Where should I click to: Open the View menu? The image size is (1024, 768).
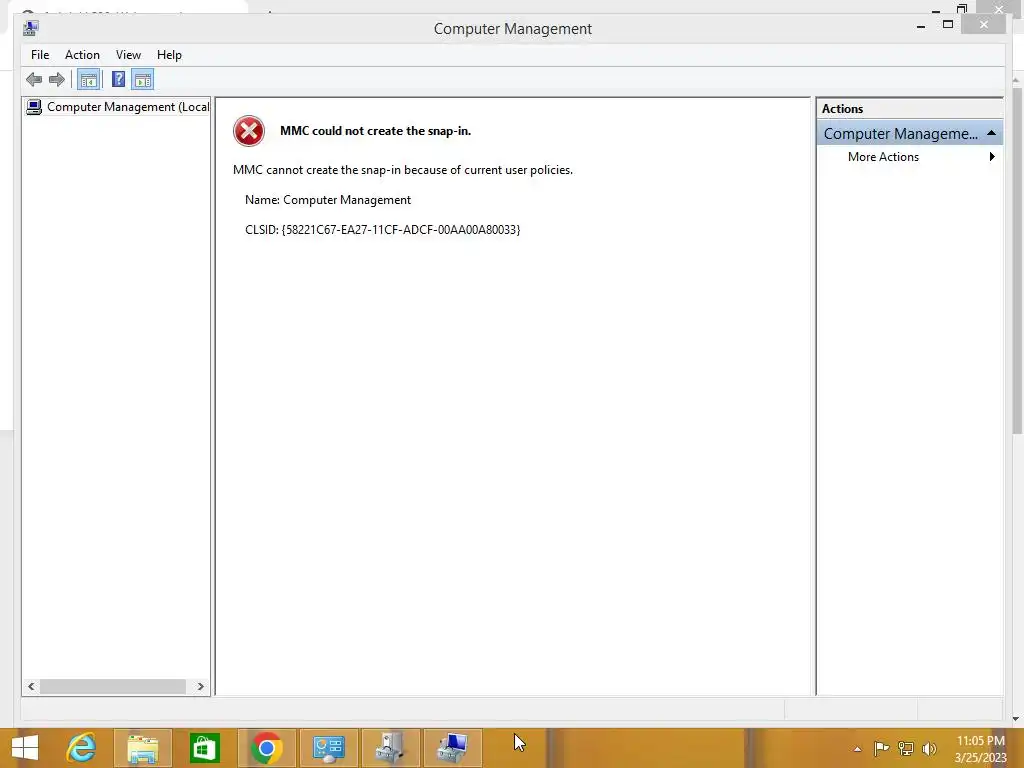[x=128, y=55]
